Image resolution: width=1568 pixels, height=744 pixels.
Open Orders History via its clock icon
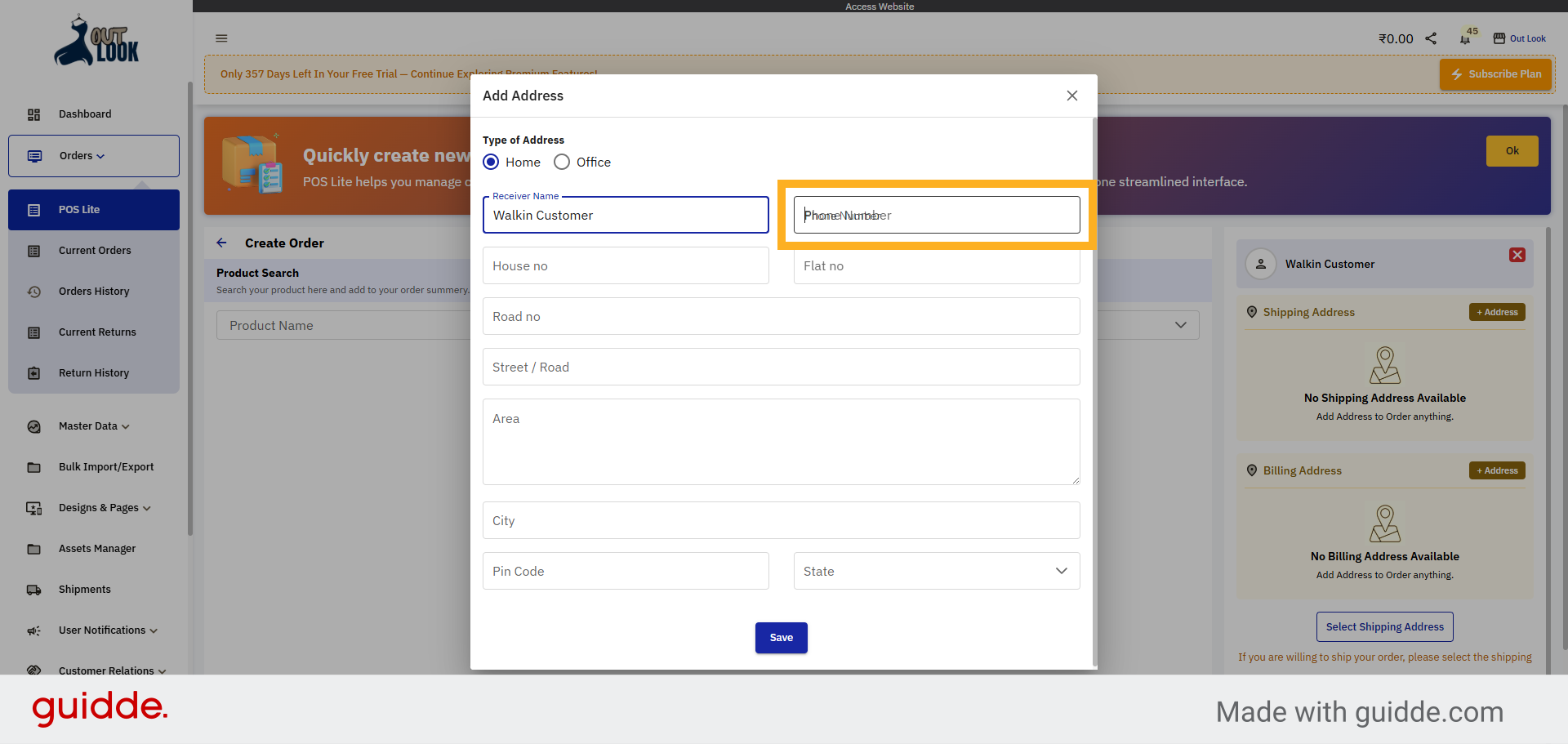(x=34, y=292)
